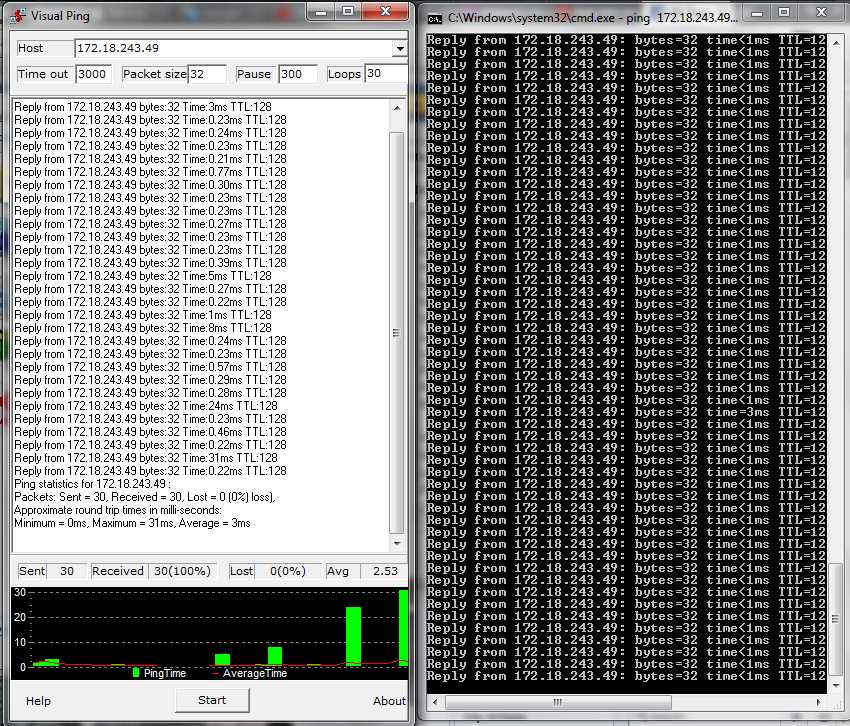850x726 pixels.
Task: Click the ping results scroll up arrow
Action: pyautogui.click(x=397, y=108)
